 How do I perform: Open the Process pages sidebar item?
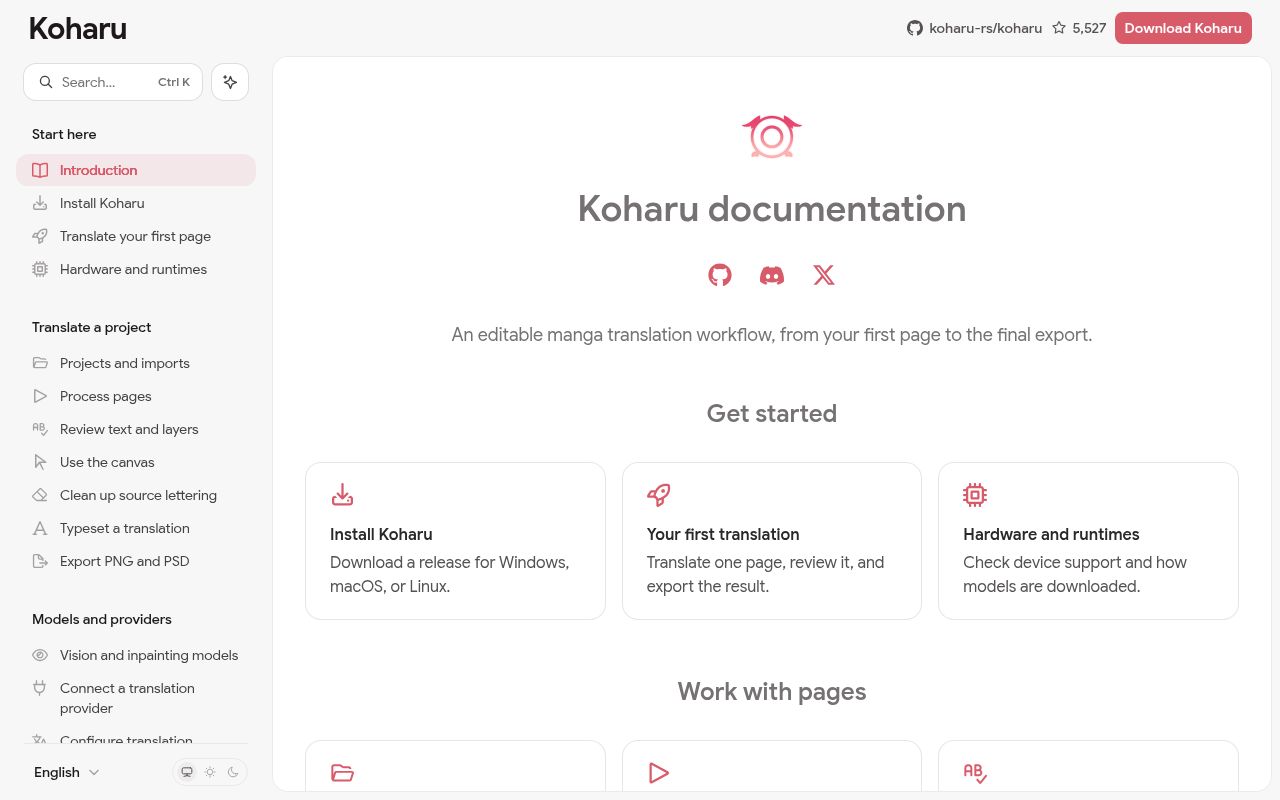(136, 396)
